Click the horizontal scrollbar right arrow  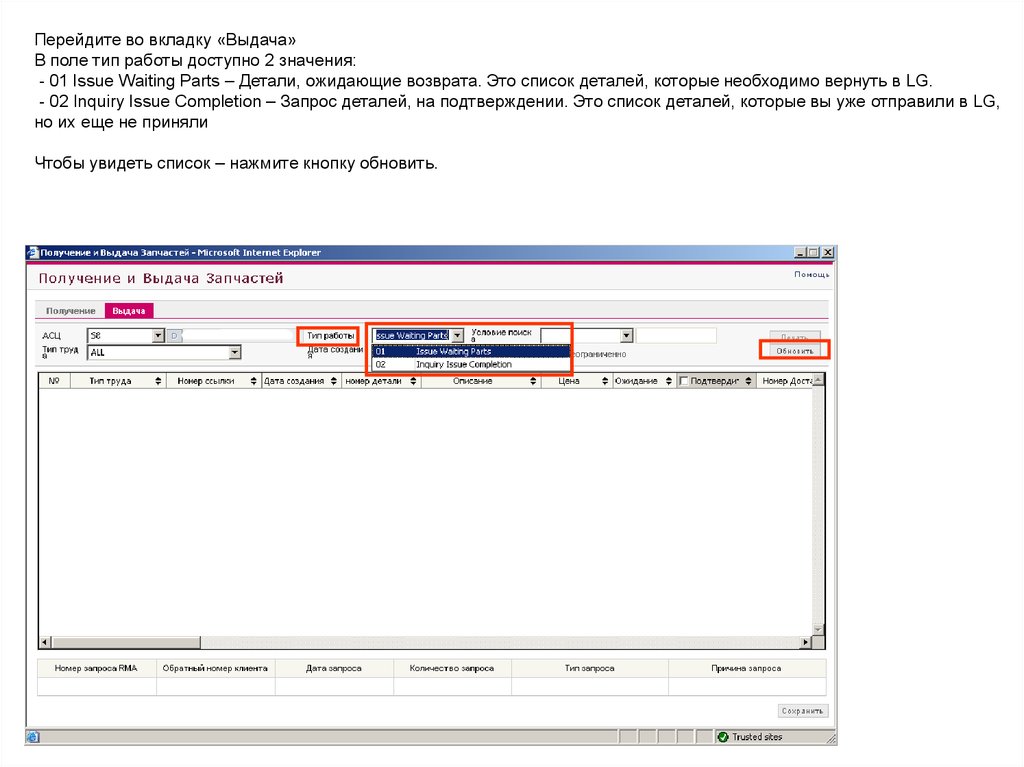[x=806, y=643]
